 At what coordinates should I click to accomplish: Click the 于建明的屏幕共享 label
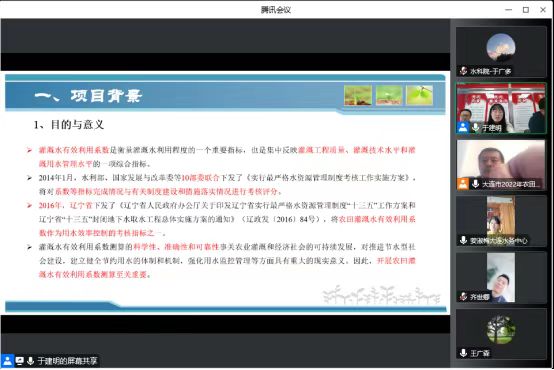point(67,361)
